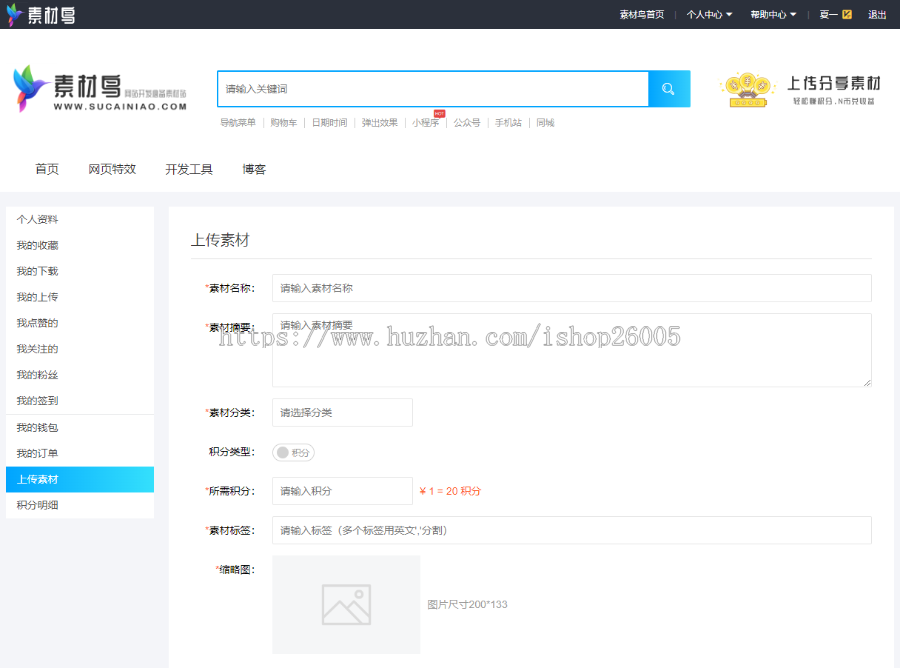Click the 上传分享素材 coin banner
Image resolution: width=900 pixels, height=668 pixels.
[801, 89]
